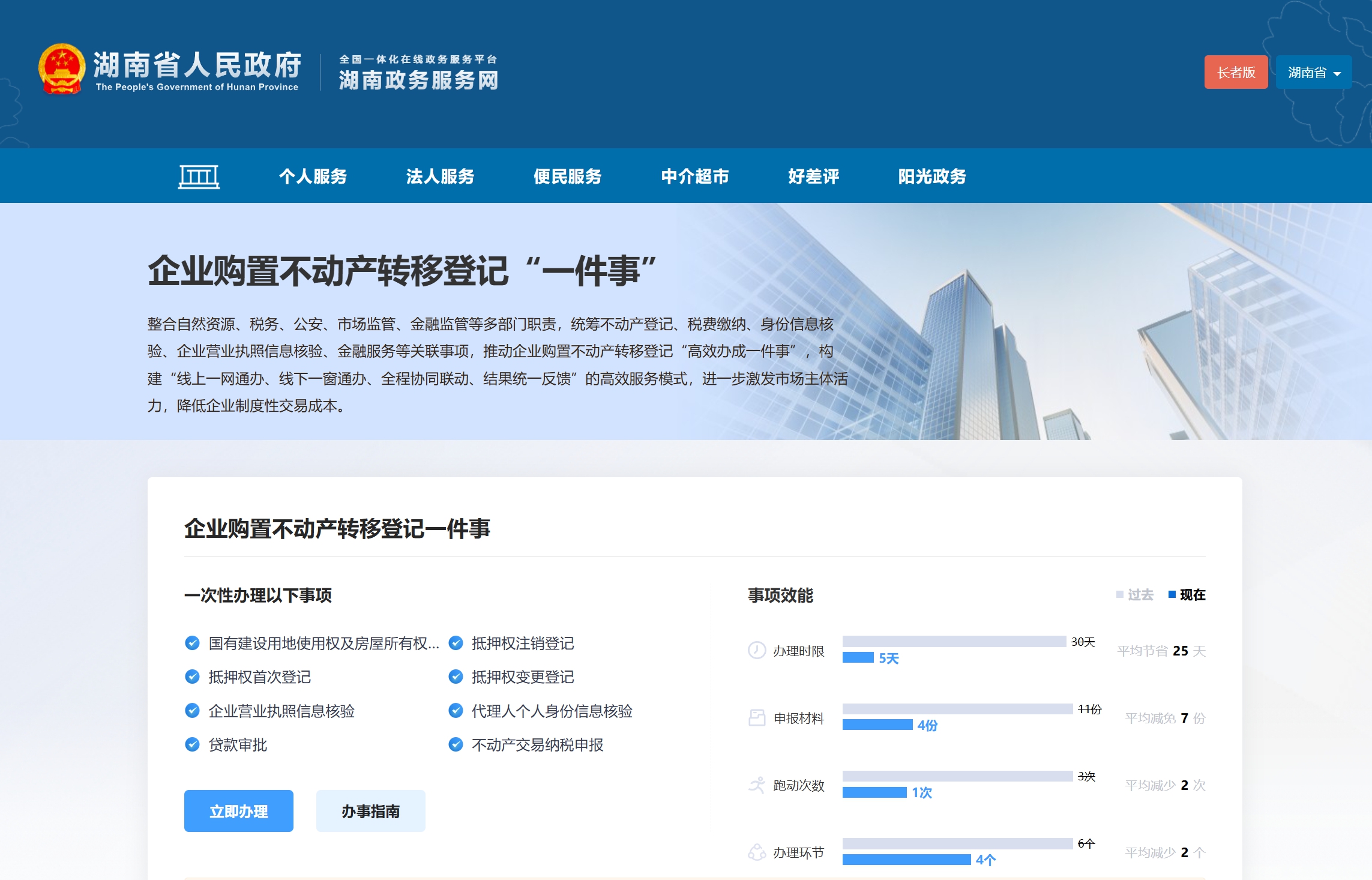This screenshot has height=880, width=1372.
Task: Open the 办事指南 guide button
Action: coord(371,811)
